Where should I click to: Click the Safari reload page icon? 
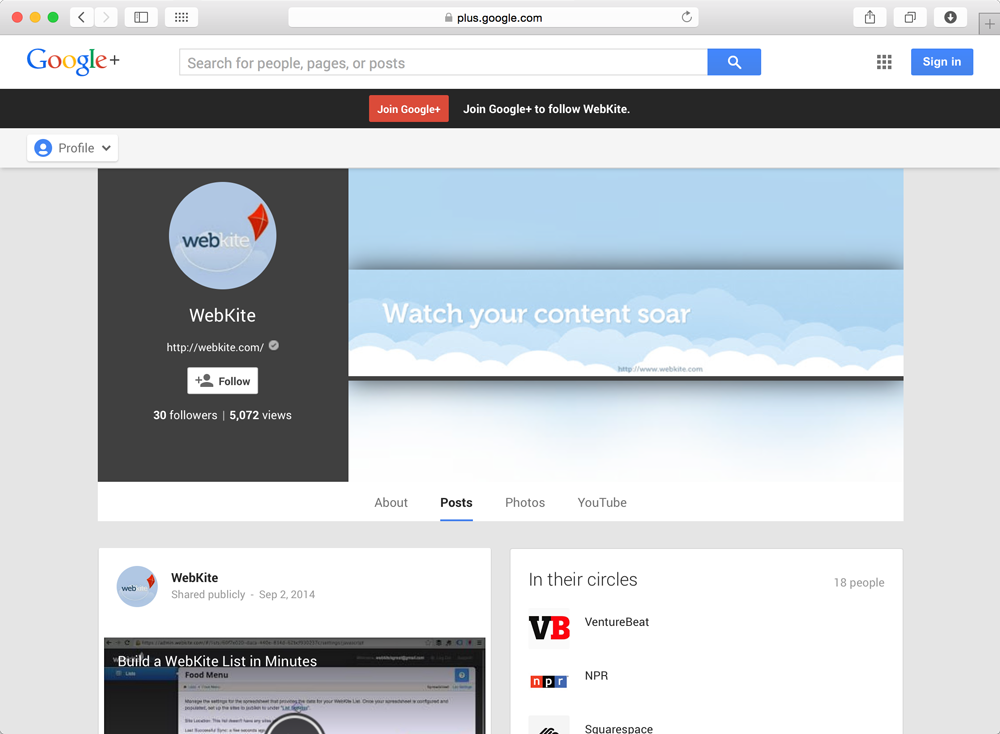686,17
